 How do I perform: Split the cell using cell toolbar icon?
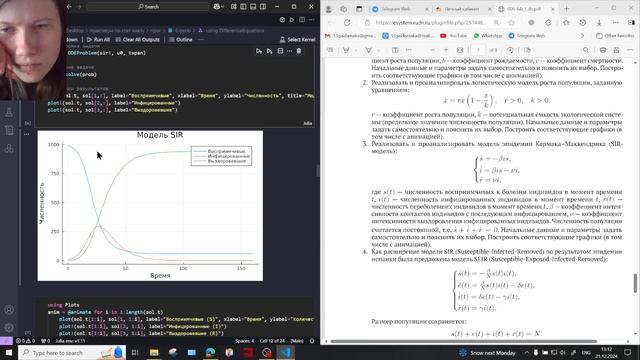[280, 51]
